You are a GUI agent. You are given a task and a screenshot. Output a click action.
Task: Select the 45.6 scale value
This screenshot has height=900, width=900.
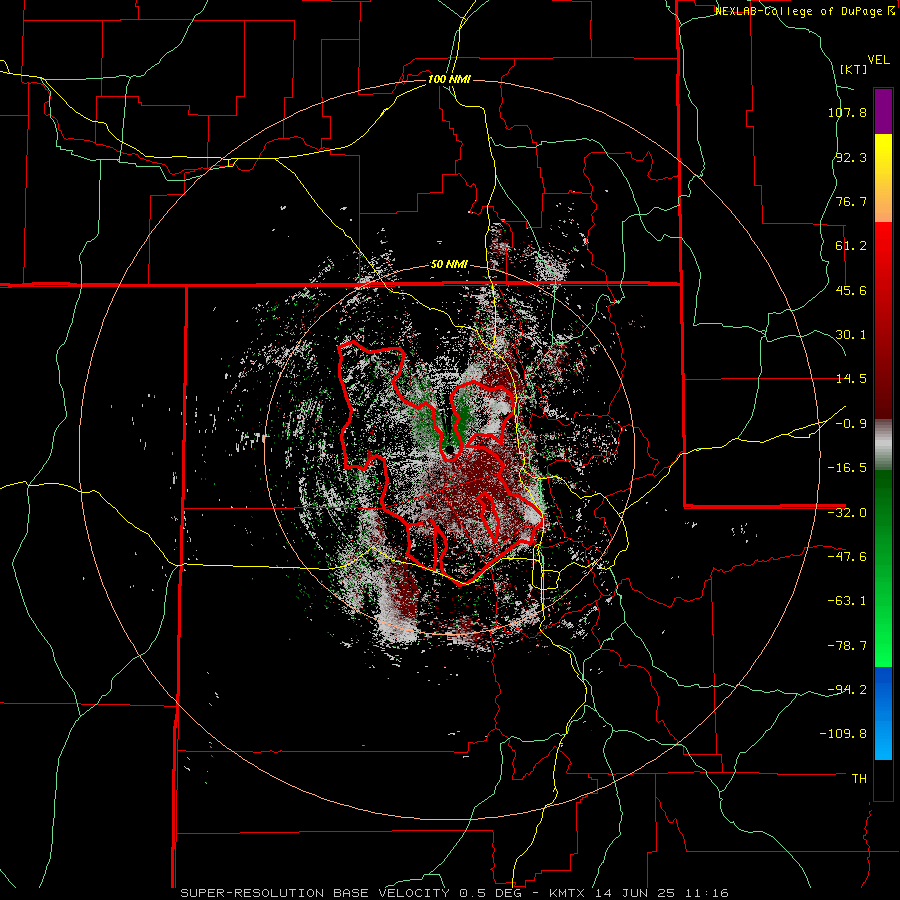click(x=851, y=290)
